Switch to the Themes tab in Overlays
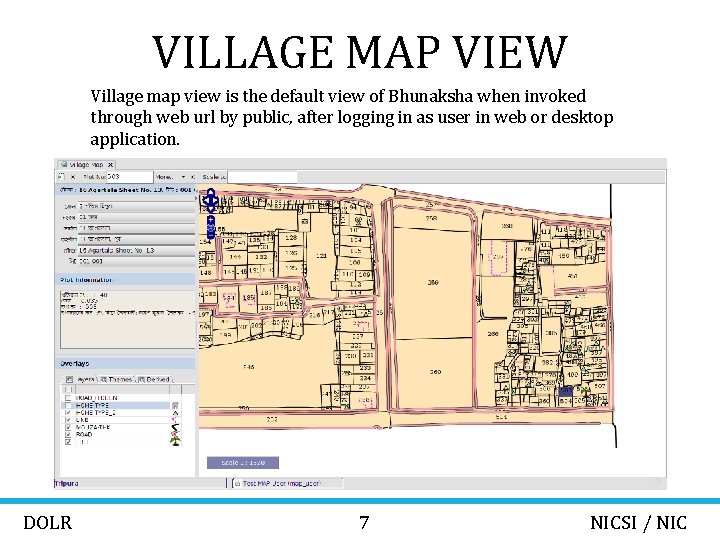This screenshot has width=720, height=540. [x=117, y=379]
